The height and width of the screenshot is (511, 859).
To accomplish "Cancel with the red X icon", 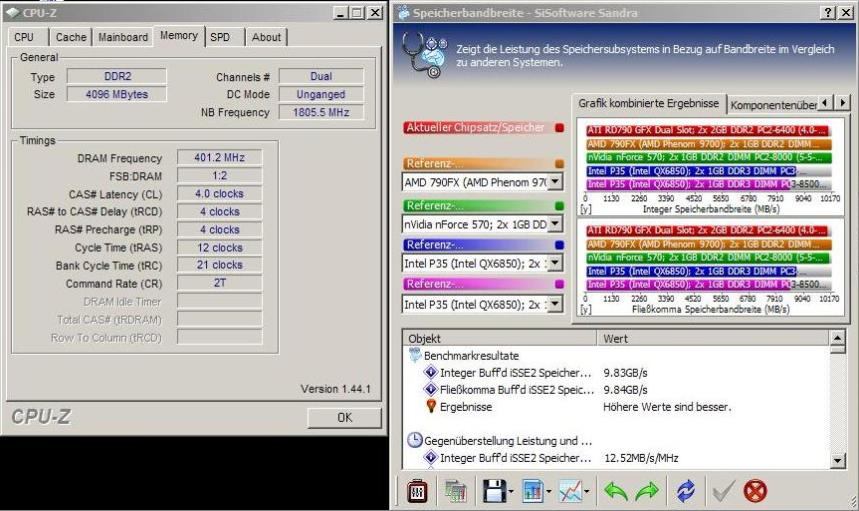I will click(x=755, y=491).
